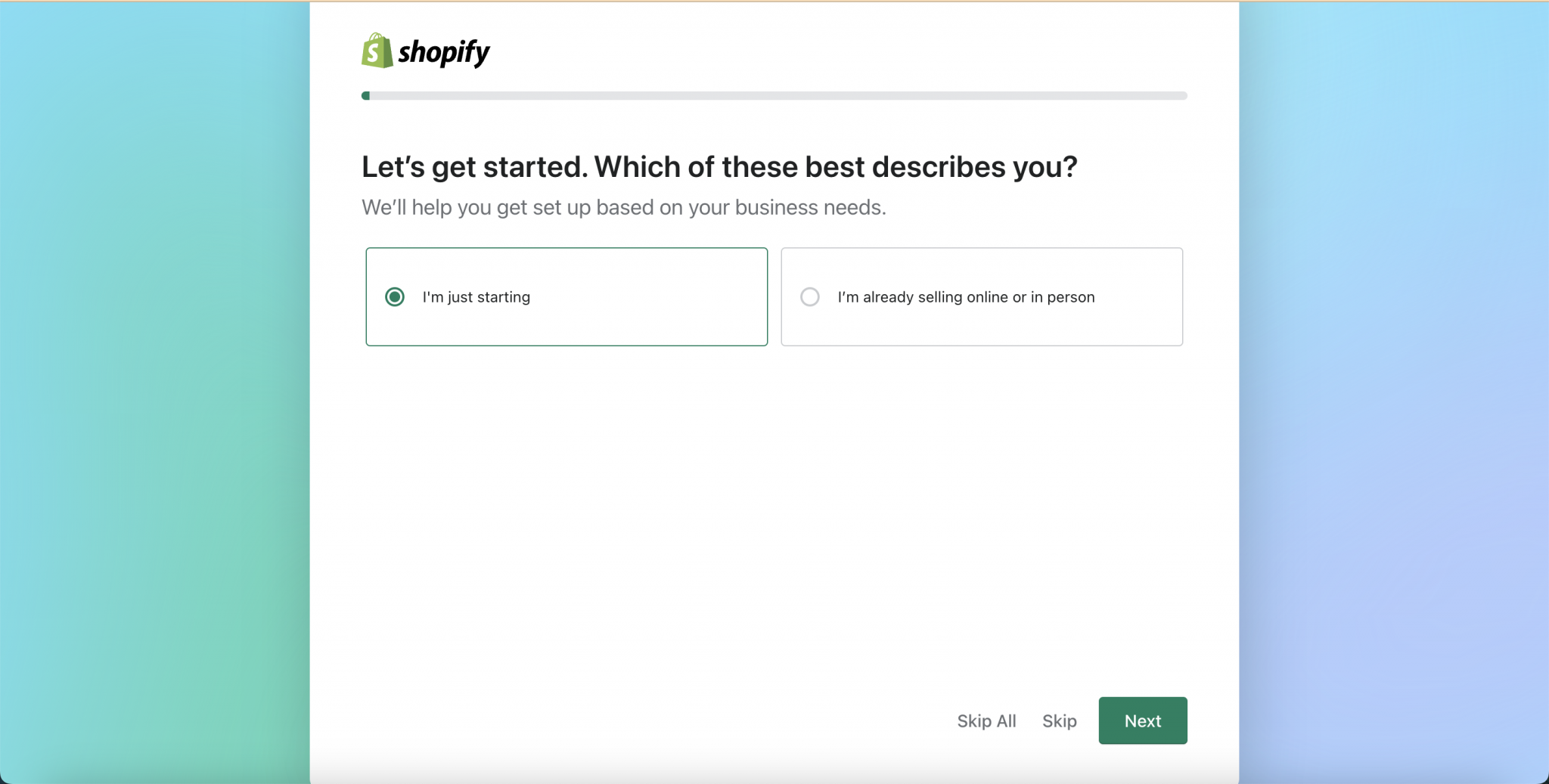1549x784 pixels.
Task: Click the "We'll help you get set up" subtitle
Action: (623, 207)
